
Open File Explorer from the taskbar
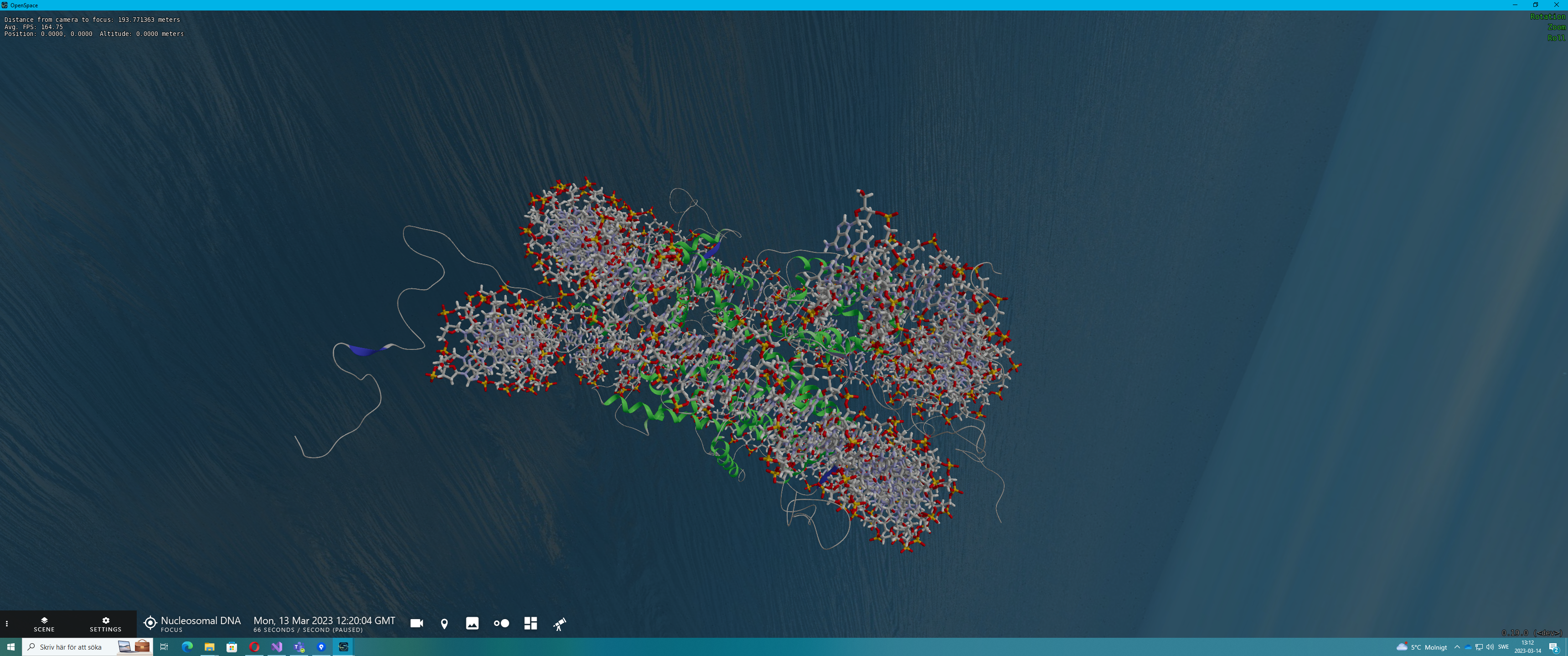click(x=209, y=647)
